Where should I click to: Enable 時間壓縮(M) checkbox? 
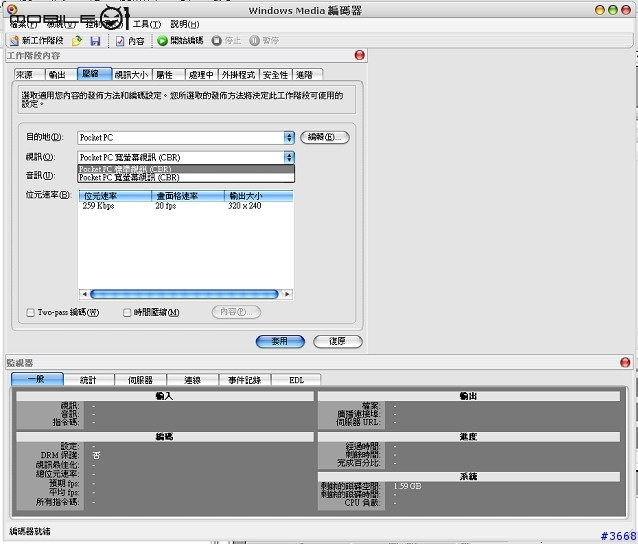tap(127, 312)
